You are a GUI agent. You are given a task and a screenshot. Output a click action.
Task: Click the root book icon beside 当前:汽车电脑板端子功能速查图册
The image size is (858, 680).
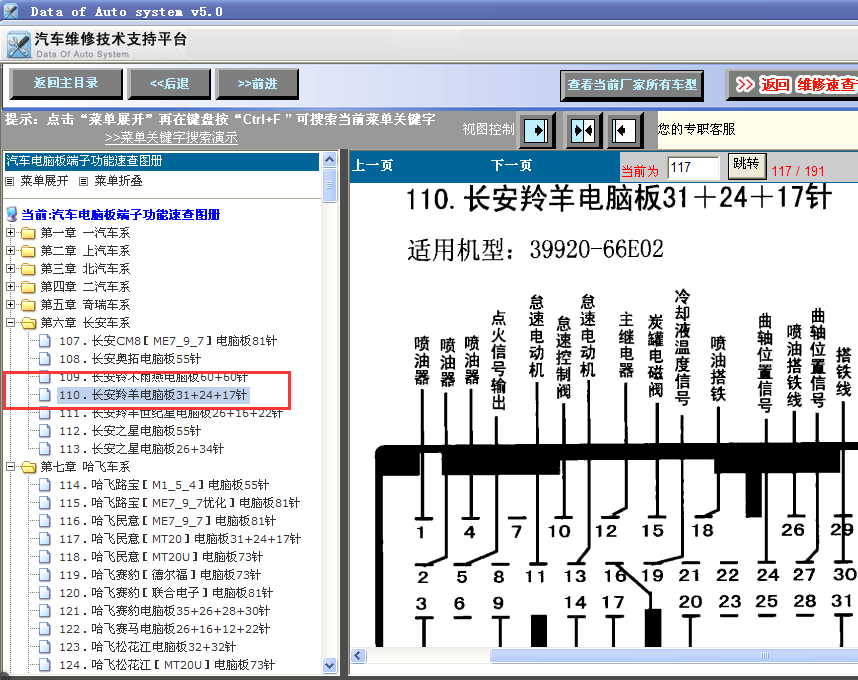(x=11, y=214)
